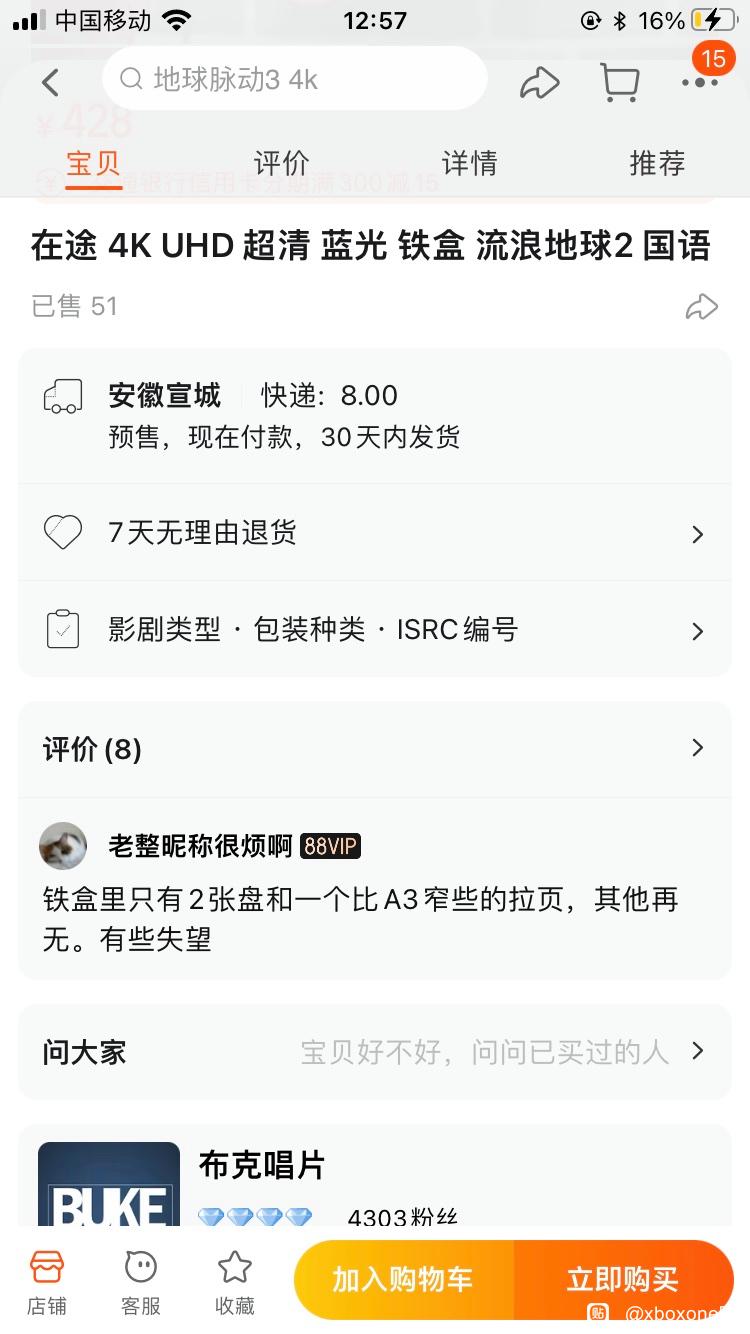The height and width of the screenshot is (1334, 750).
Task: View reviewer 老整昵称很烦啊 avatar
Action: click(x=63, y=846)
